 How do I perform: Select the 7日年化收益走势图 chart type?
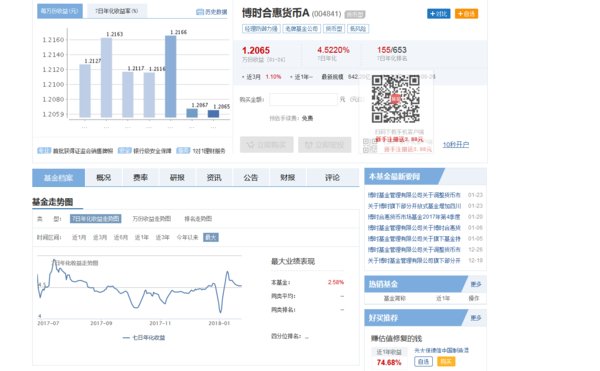pyautogui.click(x=96, y=219)
